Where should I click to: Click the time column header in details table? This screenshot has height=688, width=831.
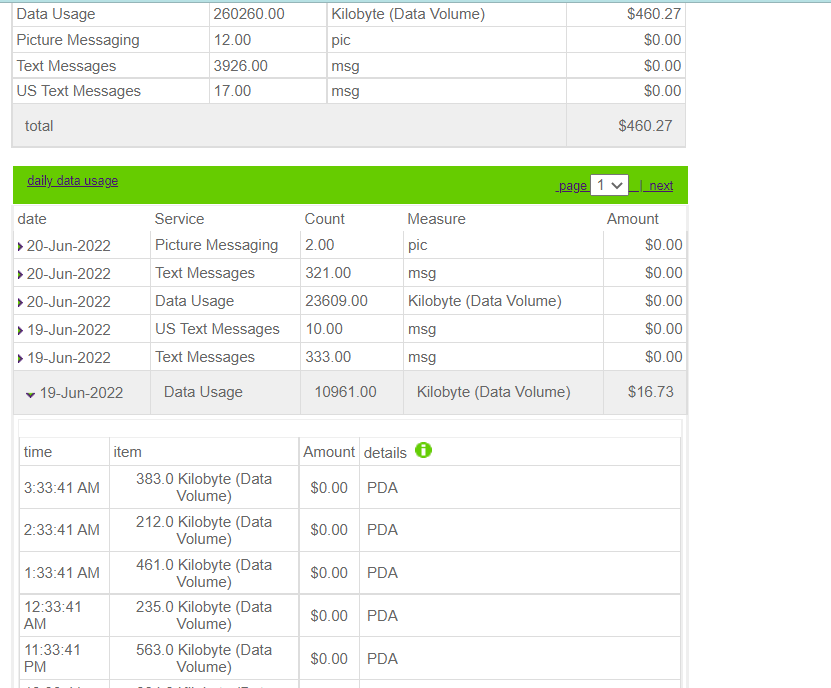point(38,452)
